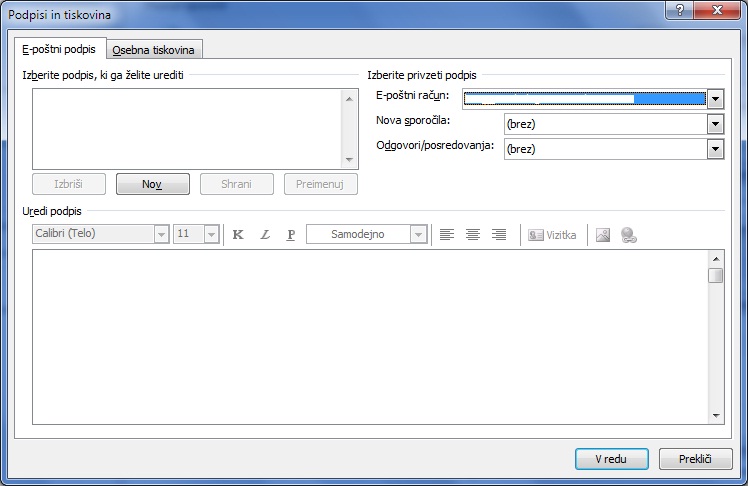The height and width of the screenshot is (486, 748).
Task: Click the signature list scroll down arrow
Action: coord(349,160)
